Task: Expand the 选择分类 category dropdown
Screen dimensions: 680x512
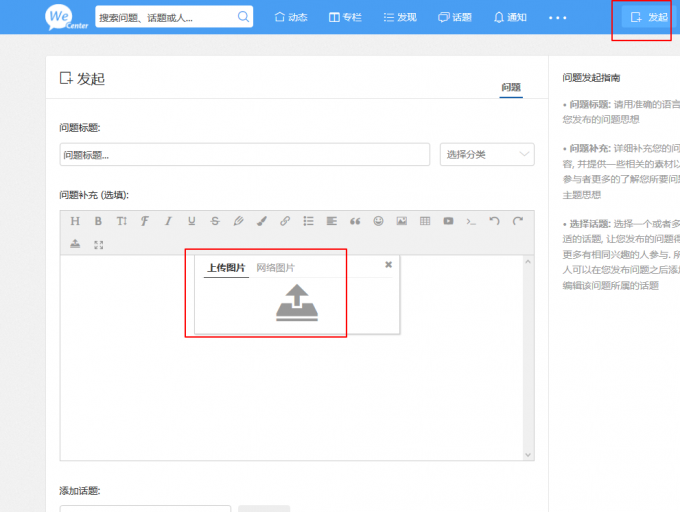Action: (487, 154)
